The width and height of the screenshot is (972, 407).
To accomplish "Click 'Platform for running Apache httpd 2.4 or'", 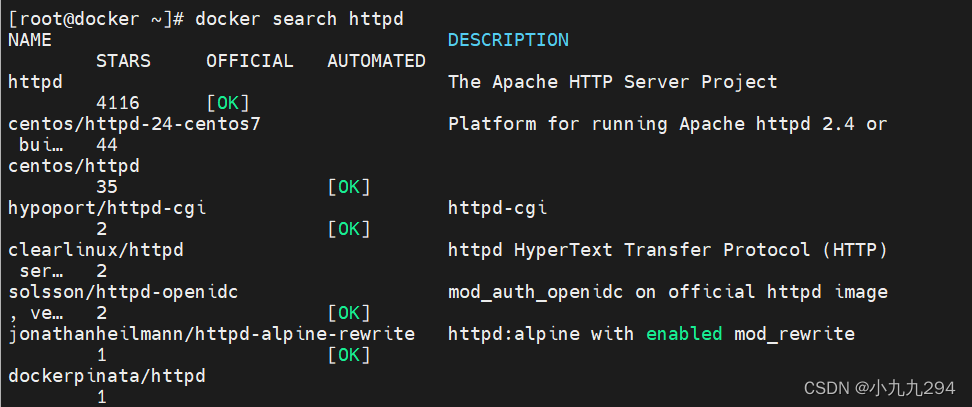I will [668, 124].
